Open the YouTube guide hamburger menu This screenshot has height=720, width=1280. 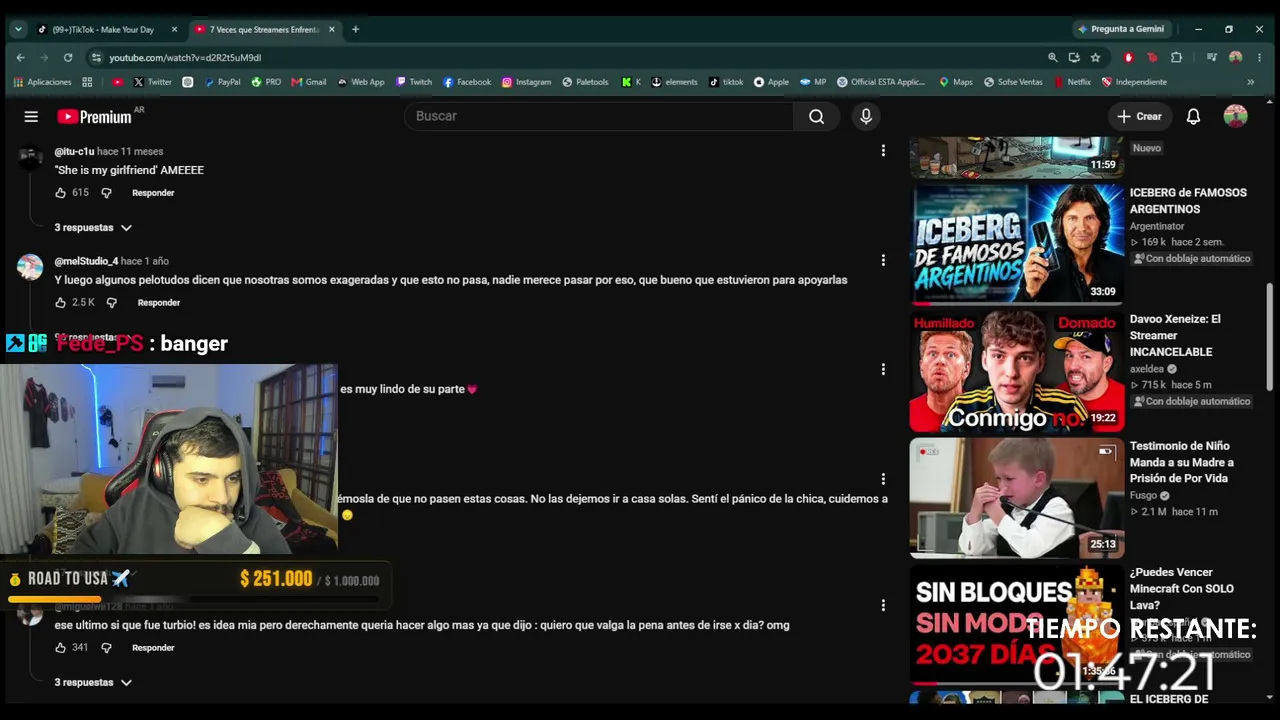coord(31,117)
